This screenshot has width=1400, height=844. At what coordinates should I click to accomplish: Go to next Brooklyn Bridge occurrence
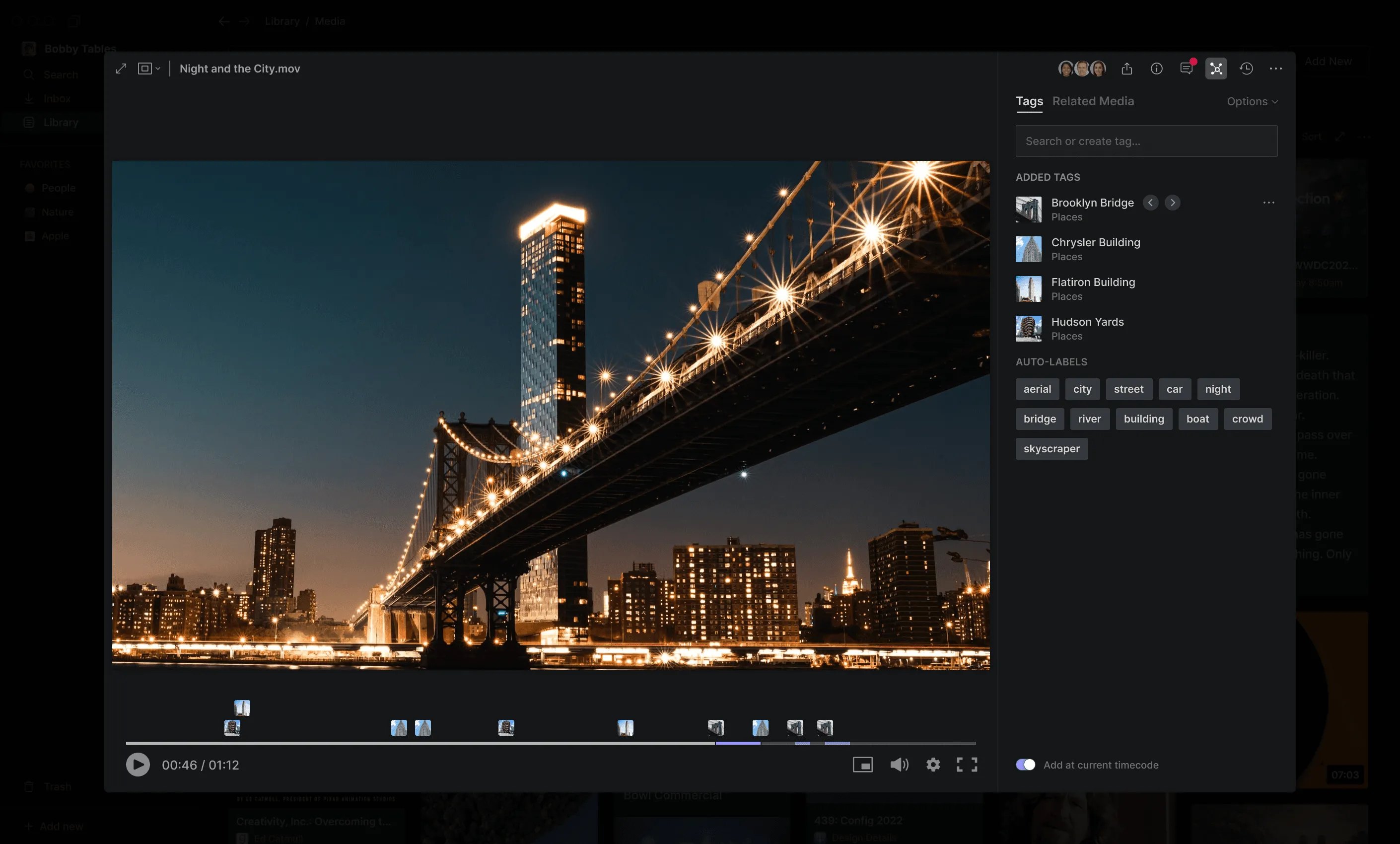point(1172,203)
